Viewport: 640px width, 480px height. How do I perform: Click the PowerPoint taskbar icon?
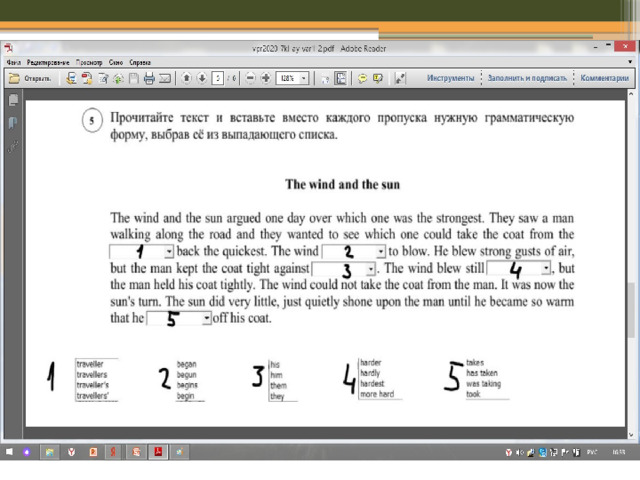(93, 452)
